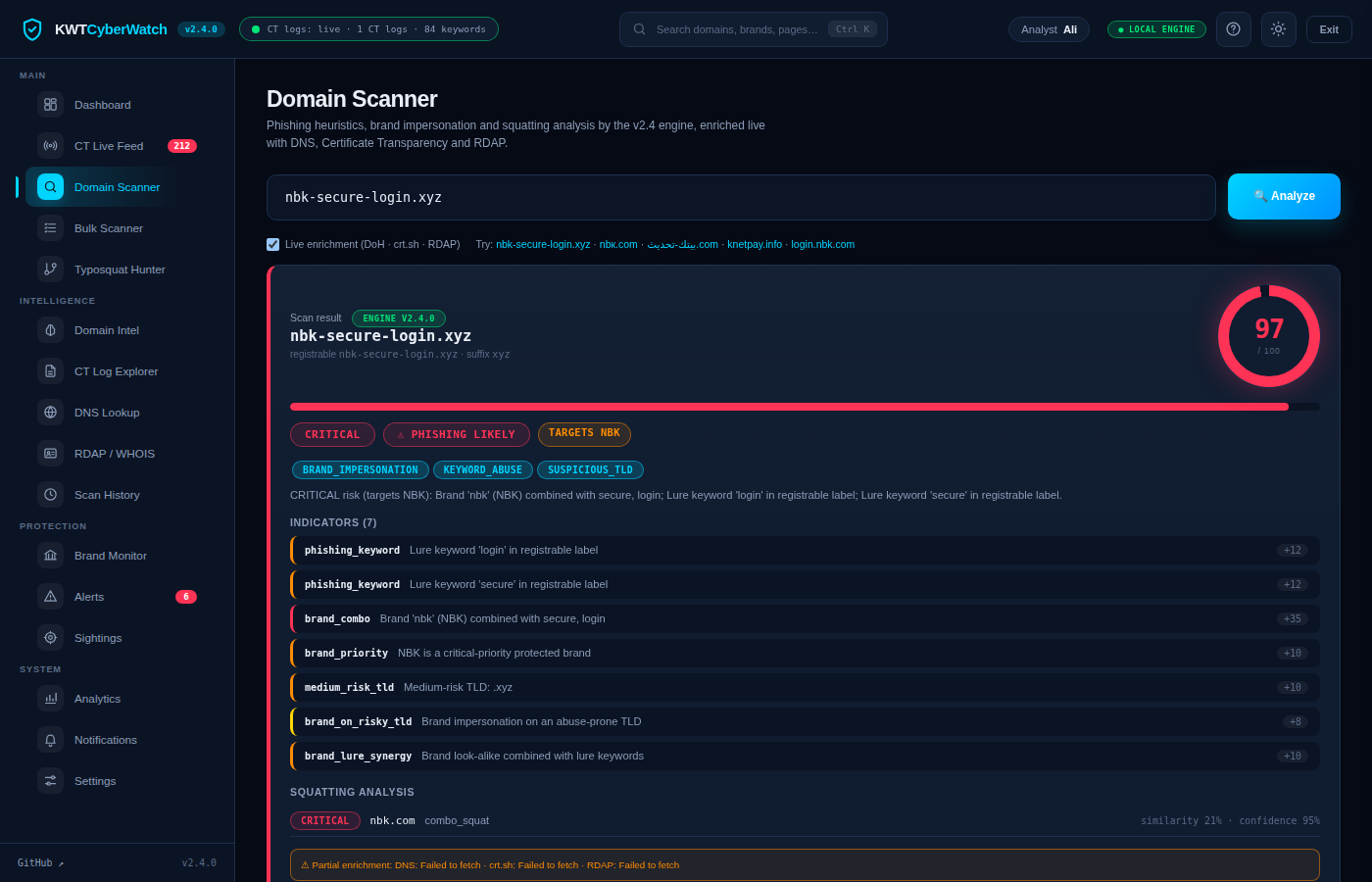Navigate to Brand Monitor
1372x882 pixels.
tap(111, 556)
